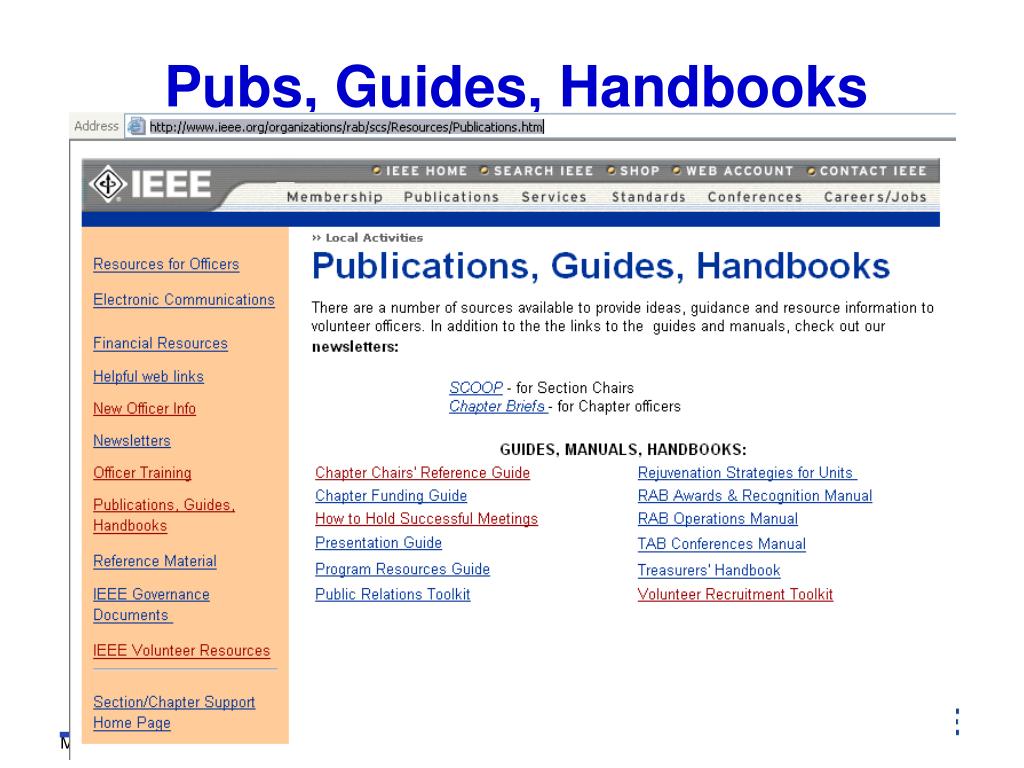Go to Section/Chapter Support Home Page
The height and width of the screenshot is (768, 1024).
click(174, 712)
